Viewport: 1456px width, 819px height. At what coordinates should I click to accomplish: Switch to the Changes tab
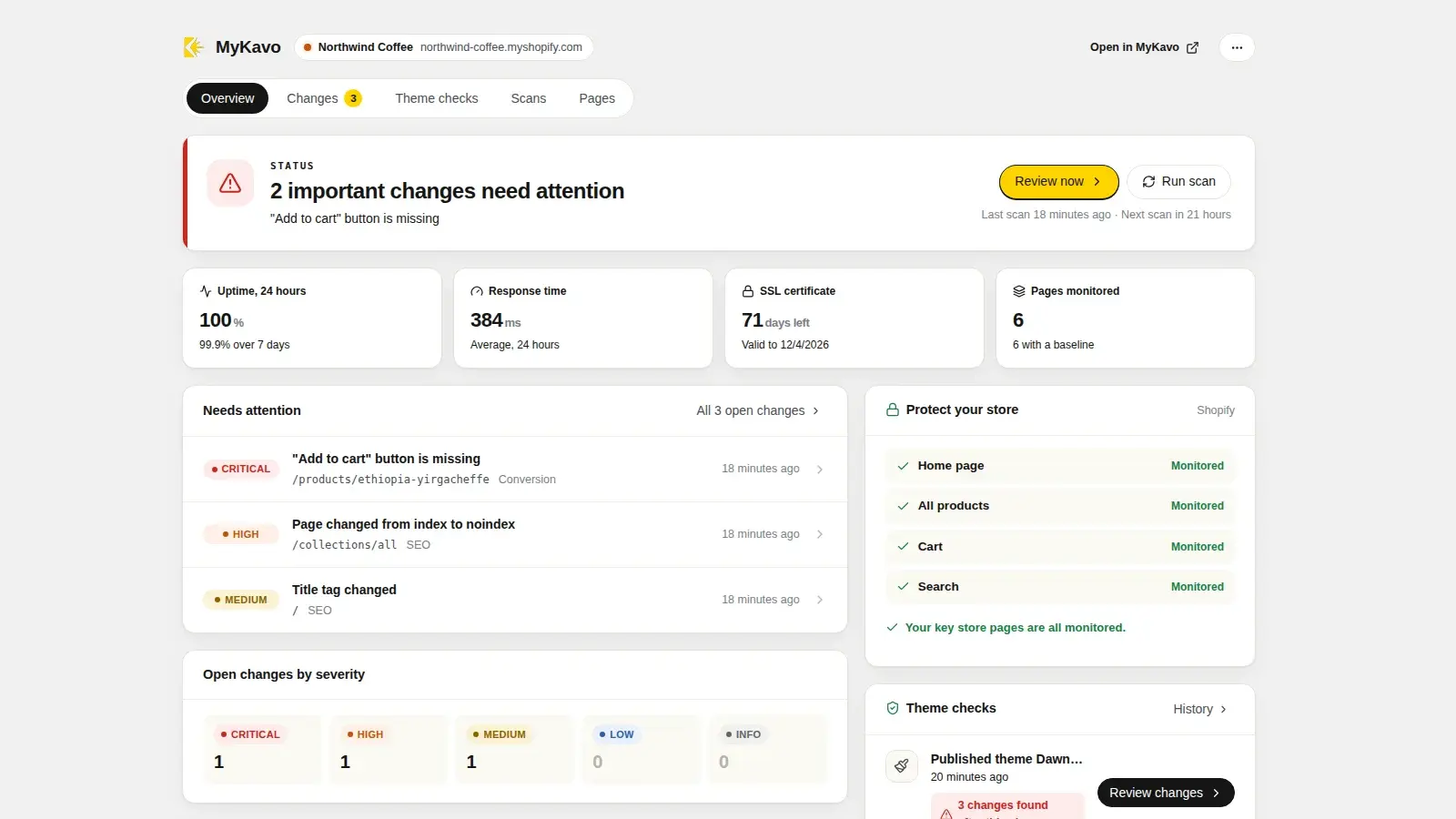pos(324,98)
